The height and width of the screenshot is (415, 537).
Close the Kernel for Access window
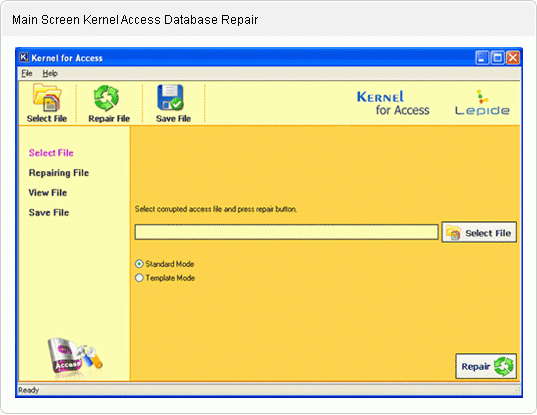[513, 58]
